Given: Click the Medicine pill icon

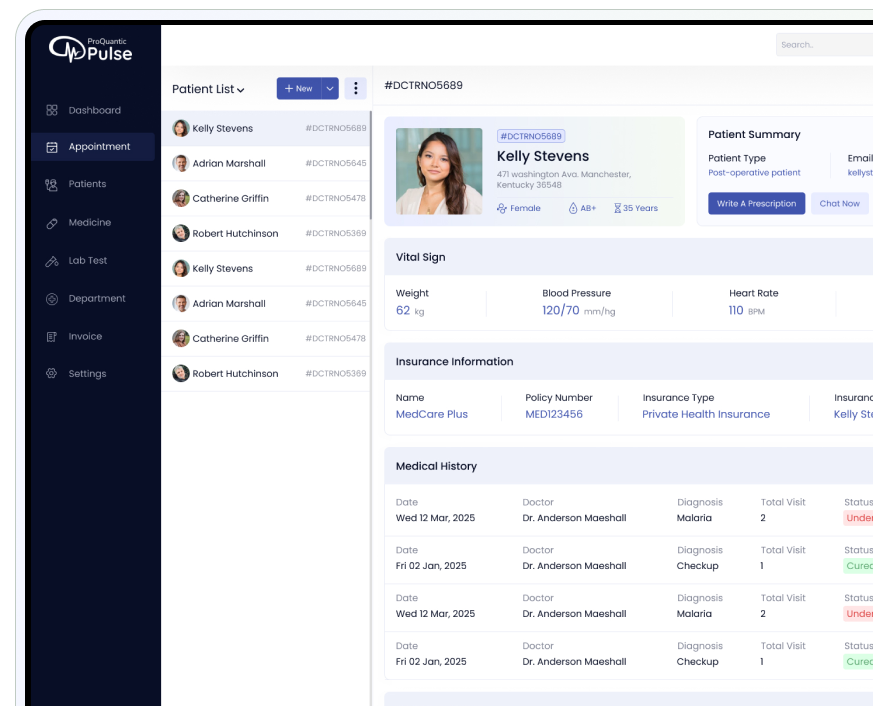Looking at the screenshot, I should pos(52,223).
